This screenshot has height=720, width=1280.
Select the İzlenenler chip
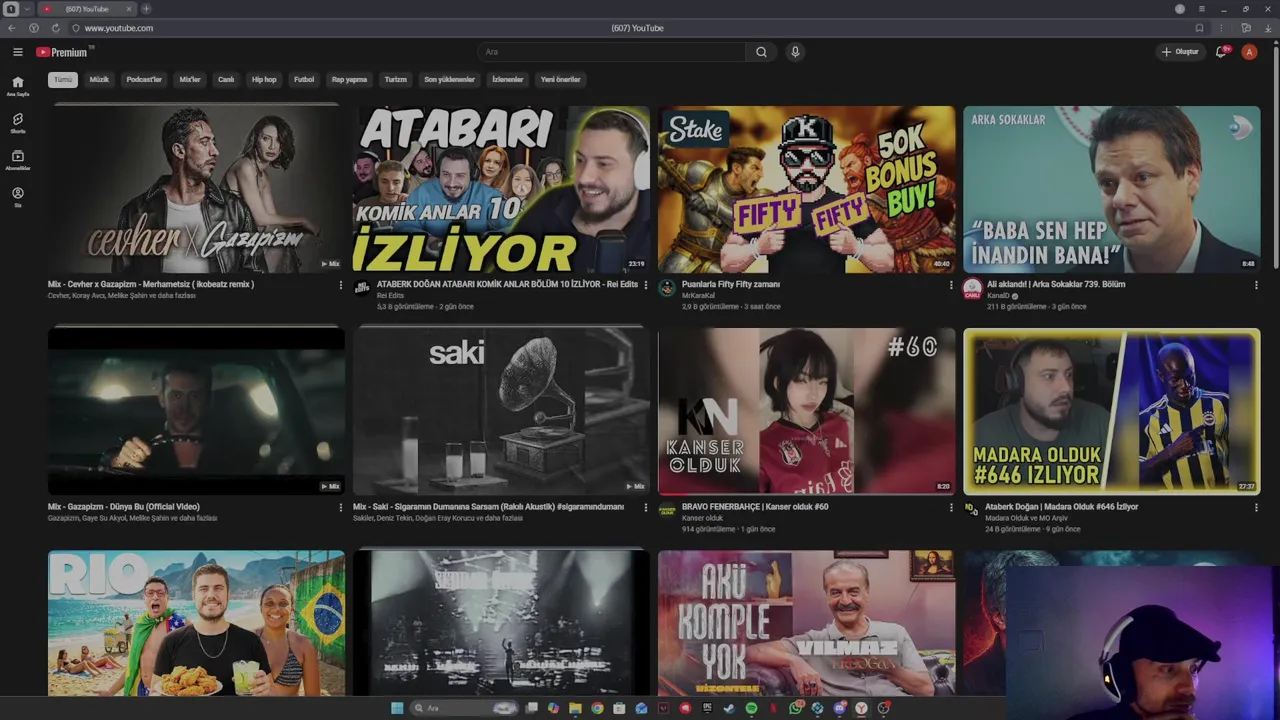(508, 79)
